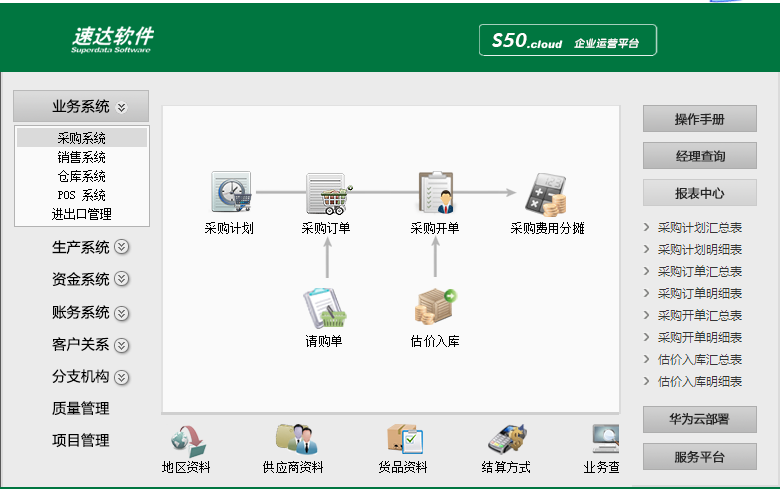780x489 pixels.
Task: Expand 分支机构 chevron
Action: [x=121, y=377]
